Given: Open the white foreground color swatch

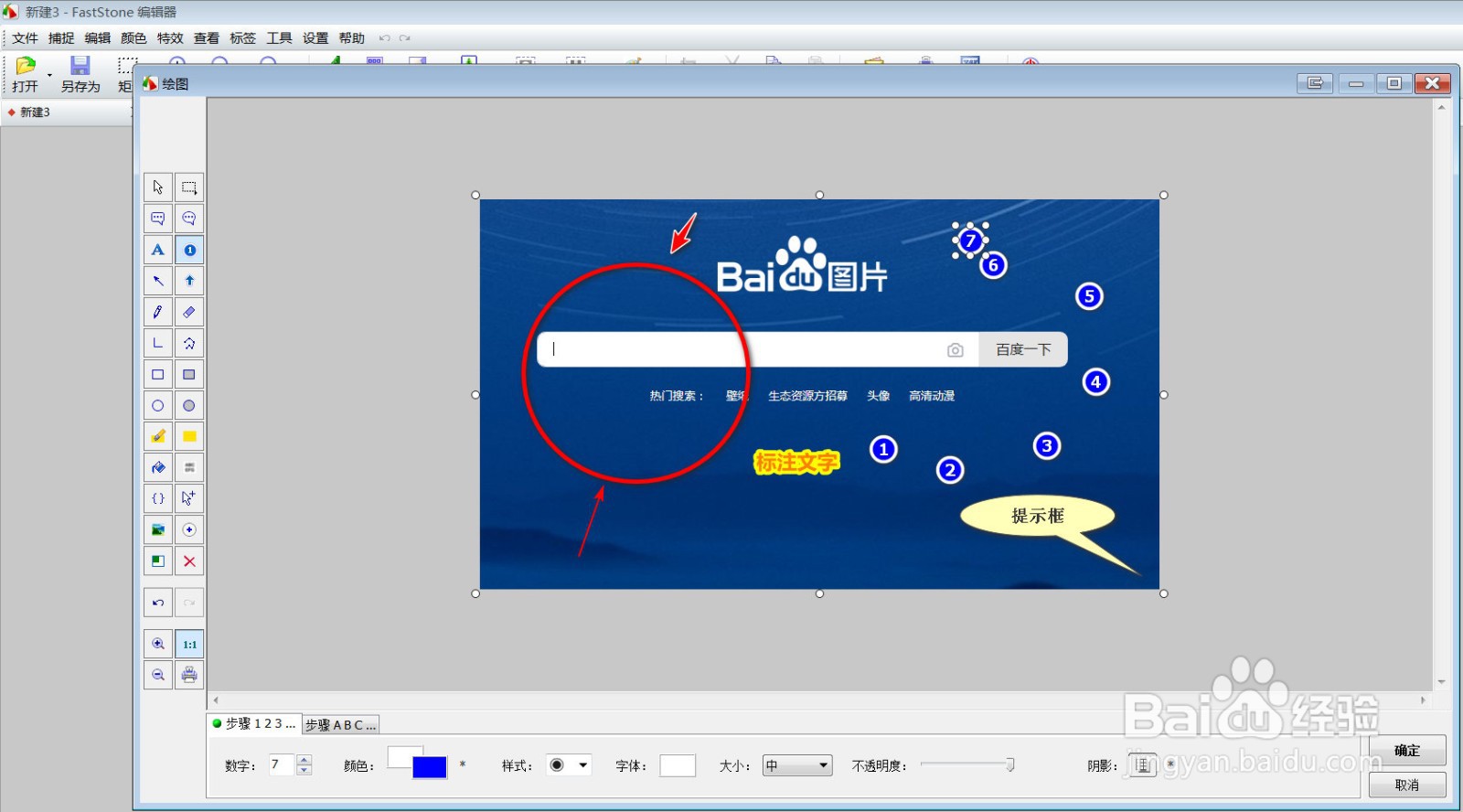Looking at the screenshot, I should [x=400, y=755].
